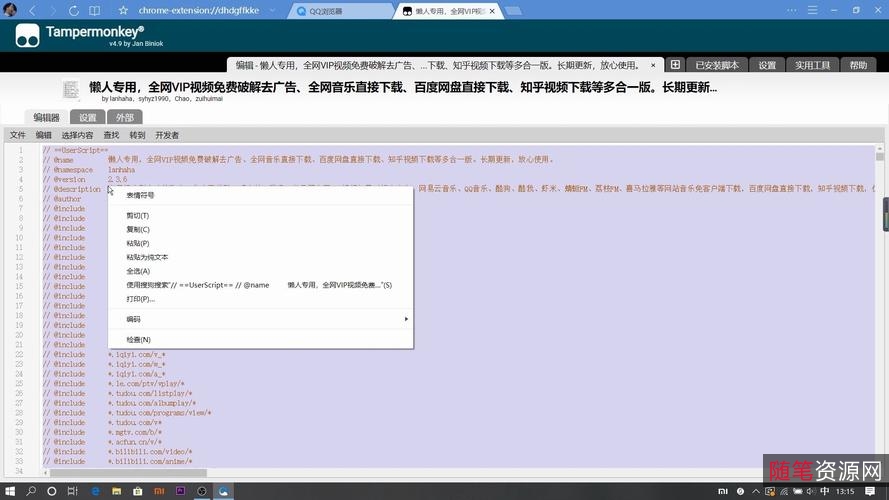Open the browser hamburger menu
The image size is (889, 500).
[x=812, y=10]
